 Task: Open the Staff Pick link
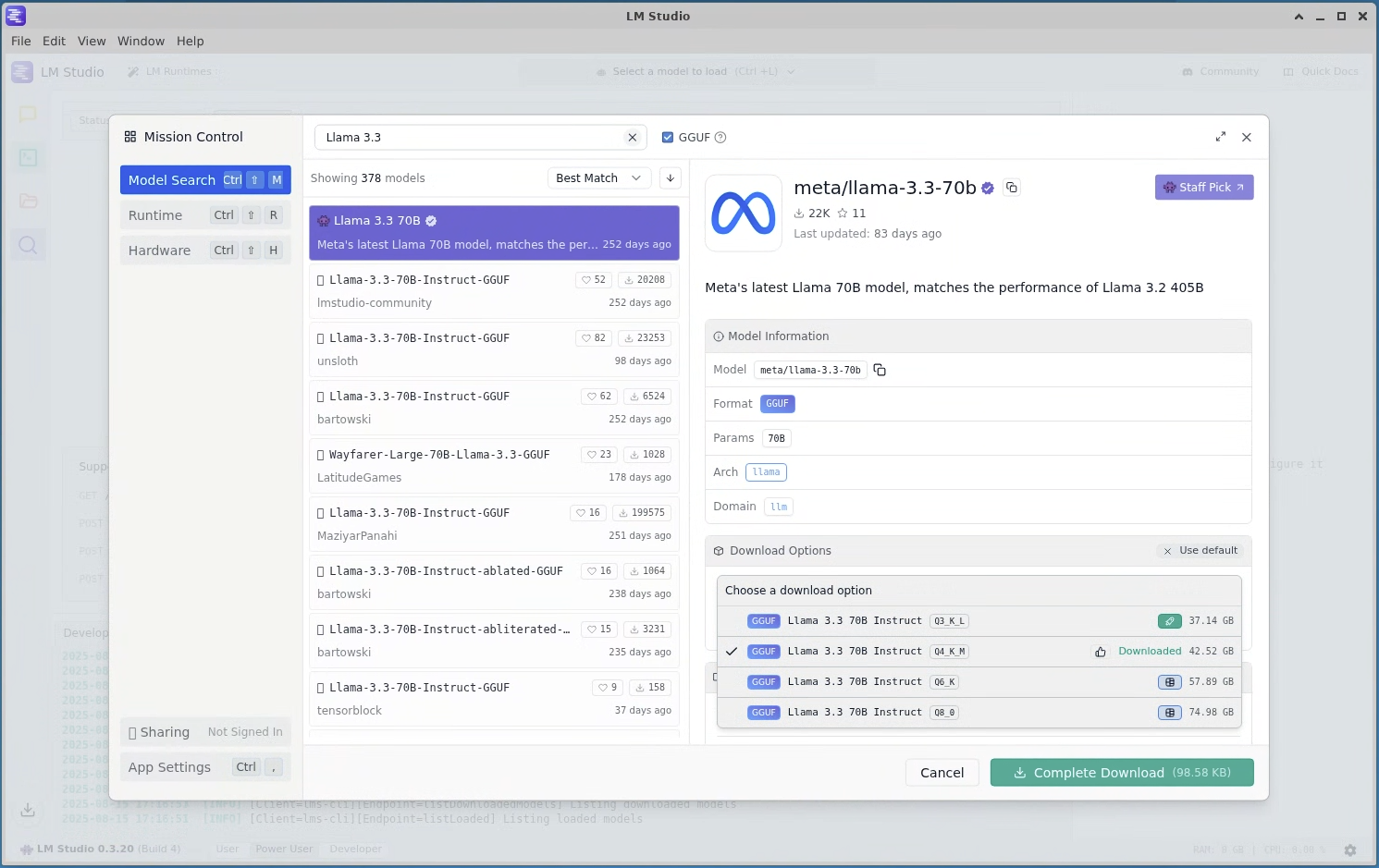point(1204,187)
